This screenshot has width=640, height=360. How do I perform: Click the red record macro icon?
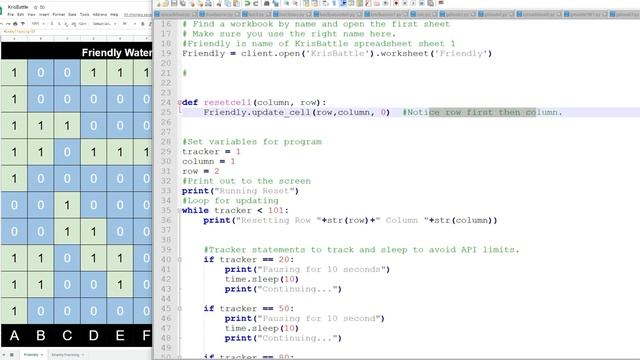tap(396, 4)
